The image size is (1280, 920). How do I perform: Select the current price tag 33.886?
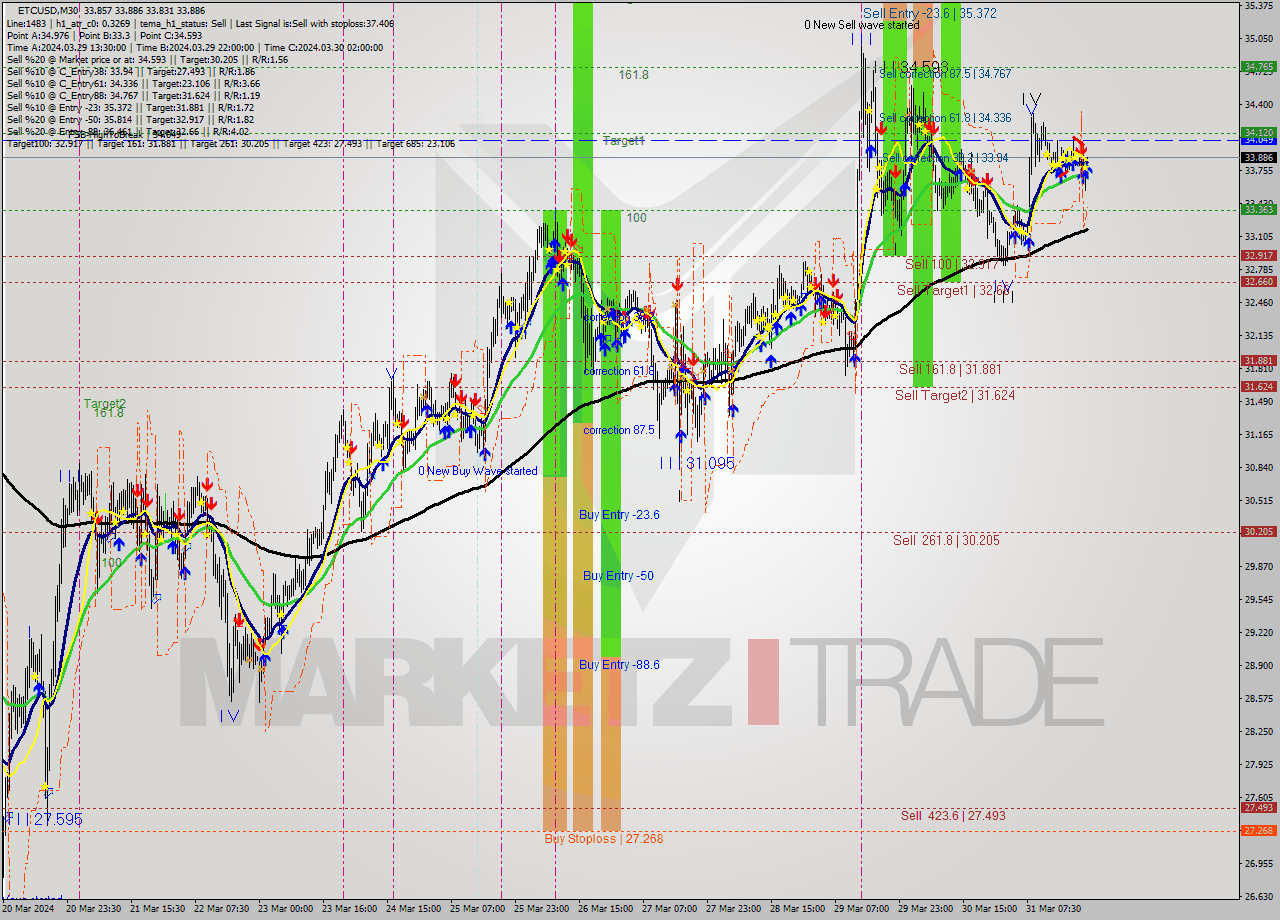click(x=1258, y=157)
